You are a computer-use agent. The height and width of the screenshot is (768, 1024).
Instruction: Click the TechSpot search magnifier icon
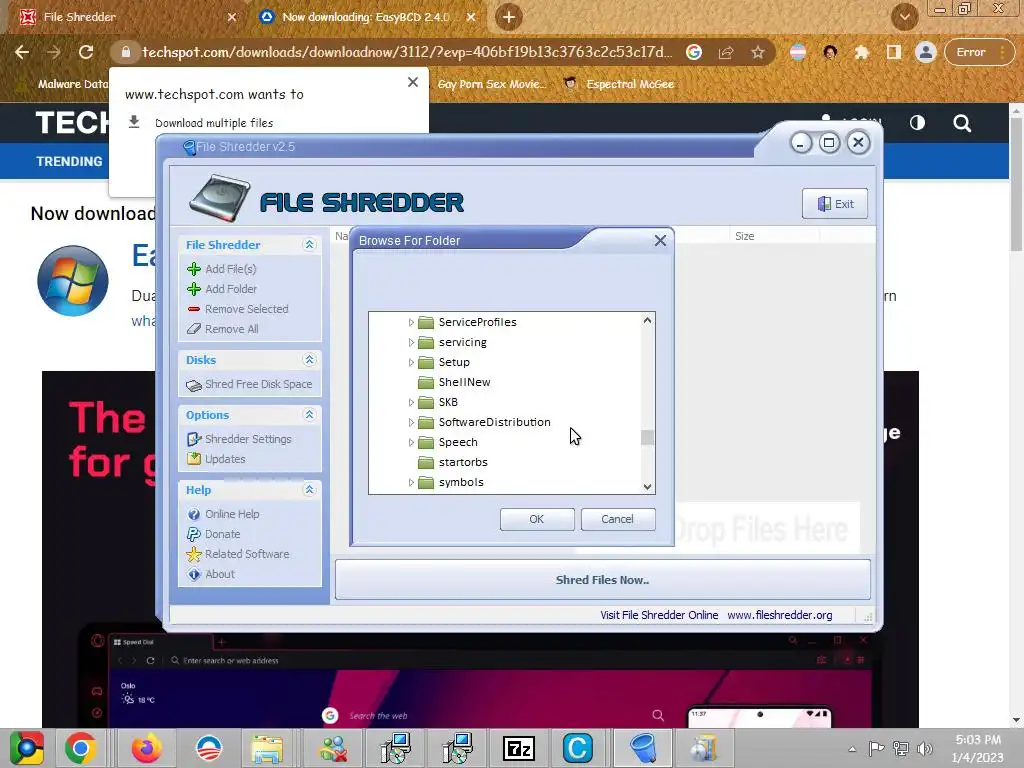click(962, 123)
